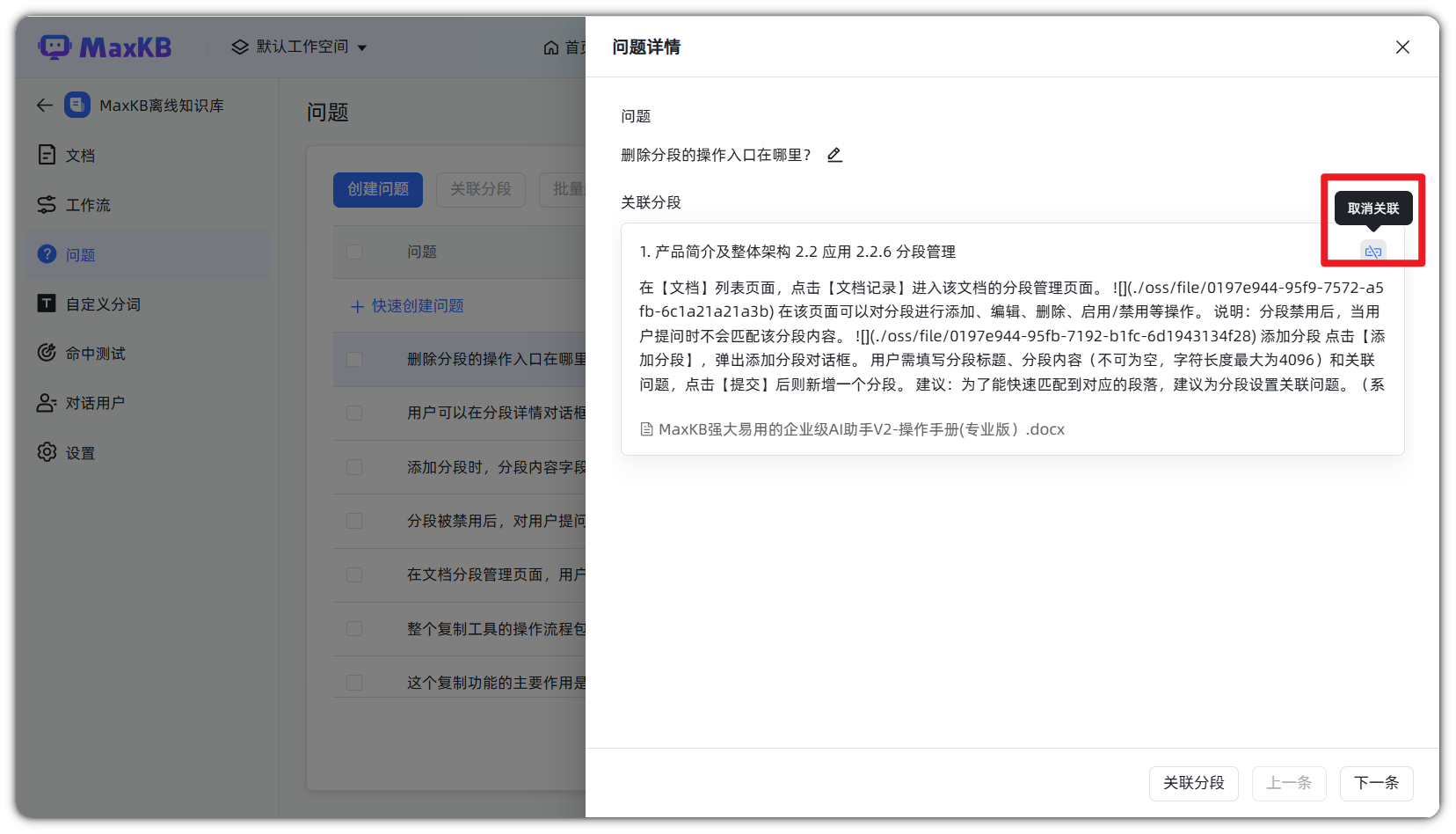Click the docx file name MaxKB强大易用的企业级AI助手V2
Screen dimensions: 1456x834
(862, 429)
